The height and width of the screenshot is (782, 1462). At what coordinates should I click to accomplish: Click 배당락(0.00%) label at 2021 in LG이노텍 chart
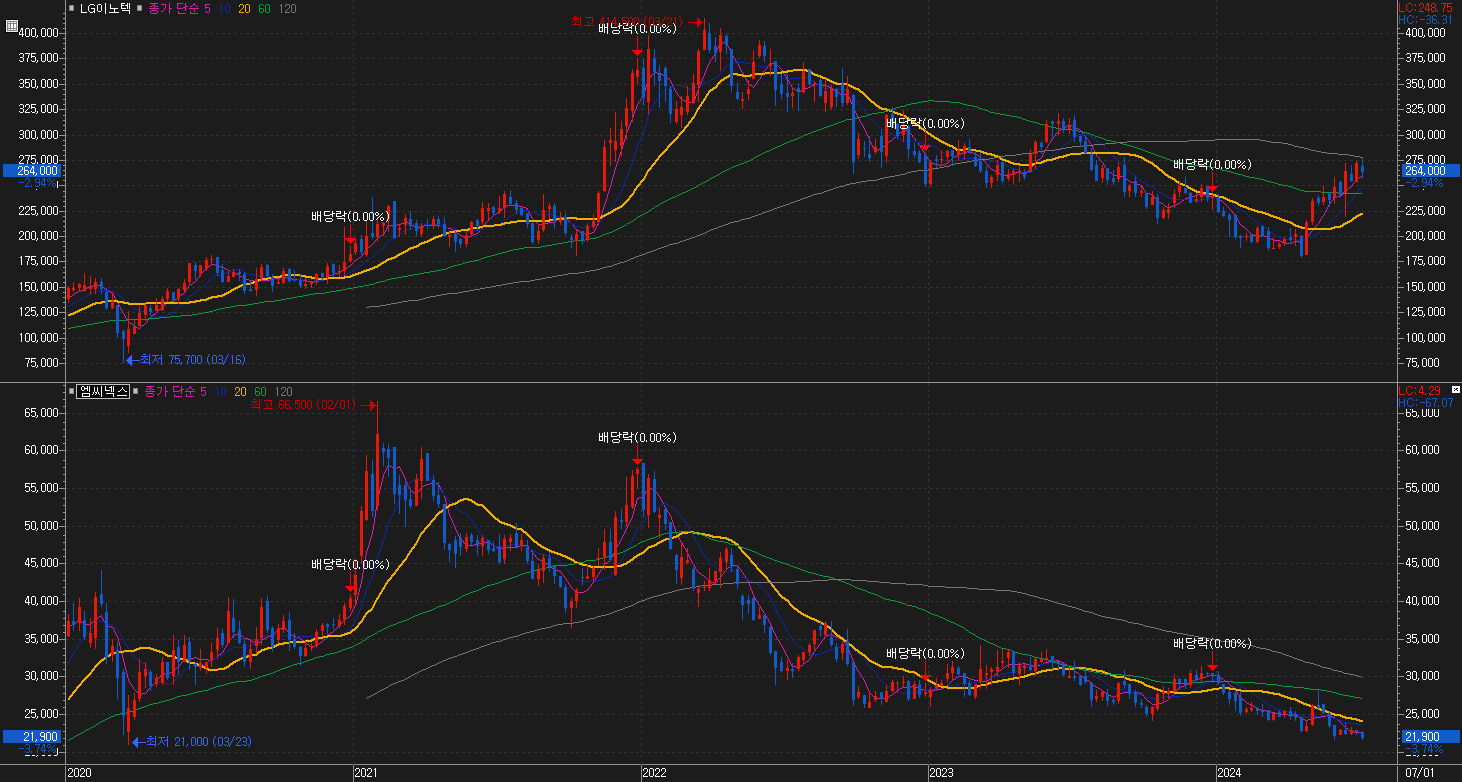click(x=350, y=216)
